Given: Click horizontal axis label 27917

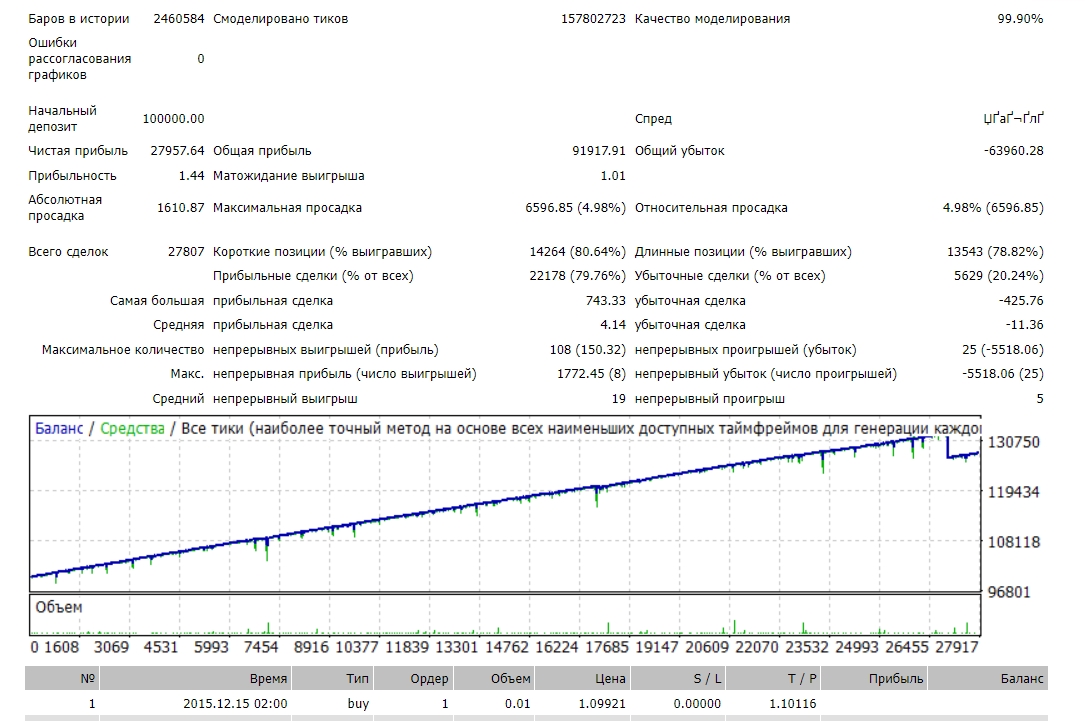Looking at the screenshot, I should (x=956, y=647).
